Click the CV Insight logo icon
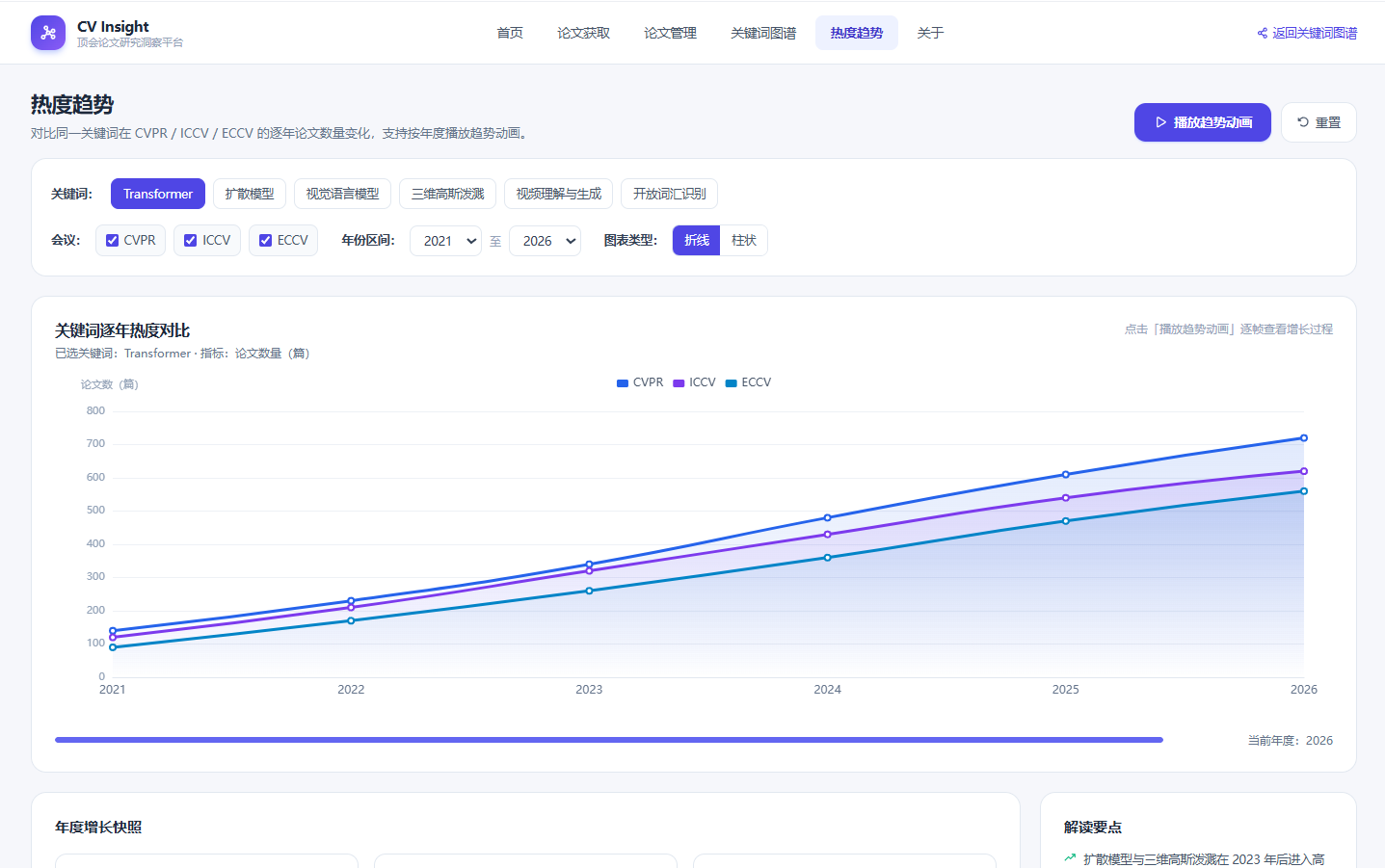The width and height of the screenshot is (1385, 868). point(48,33)
